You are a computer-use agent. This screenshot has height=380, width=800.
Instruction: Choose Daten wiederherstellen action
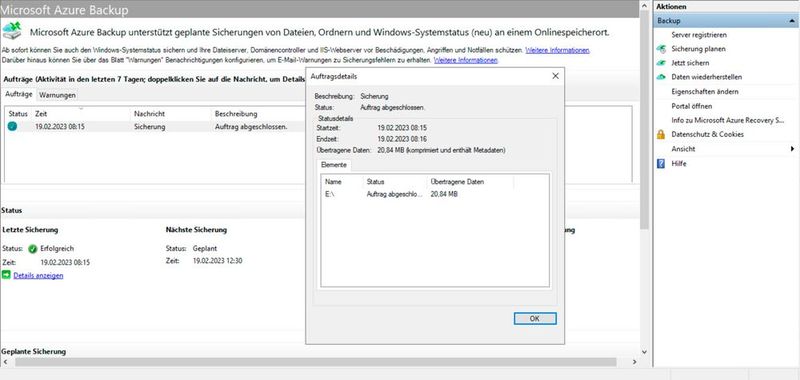tap(707, 77)
